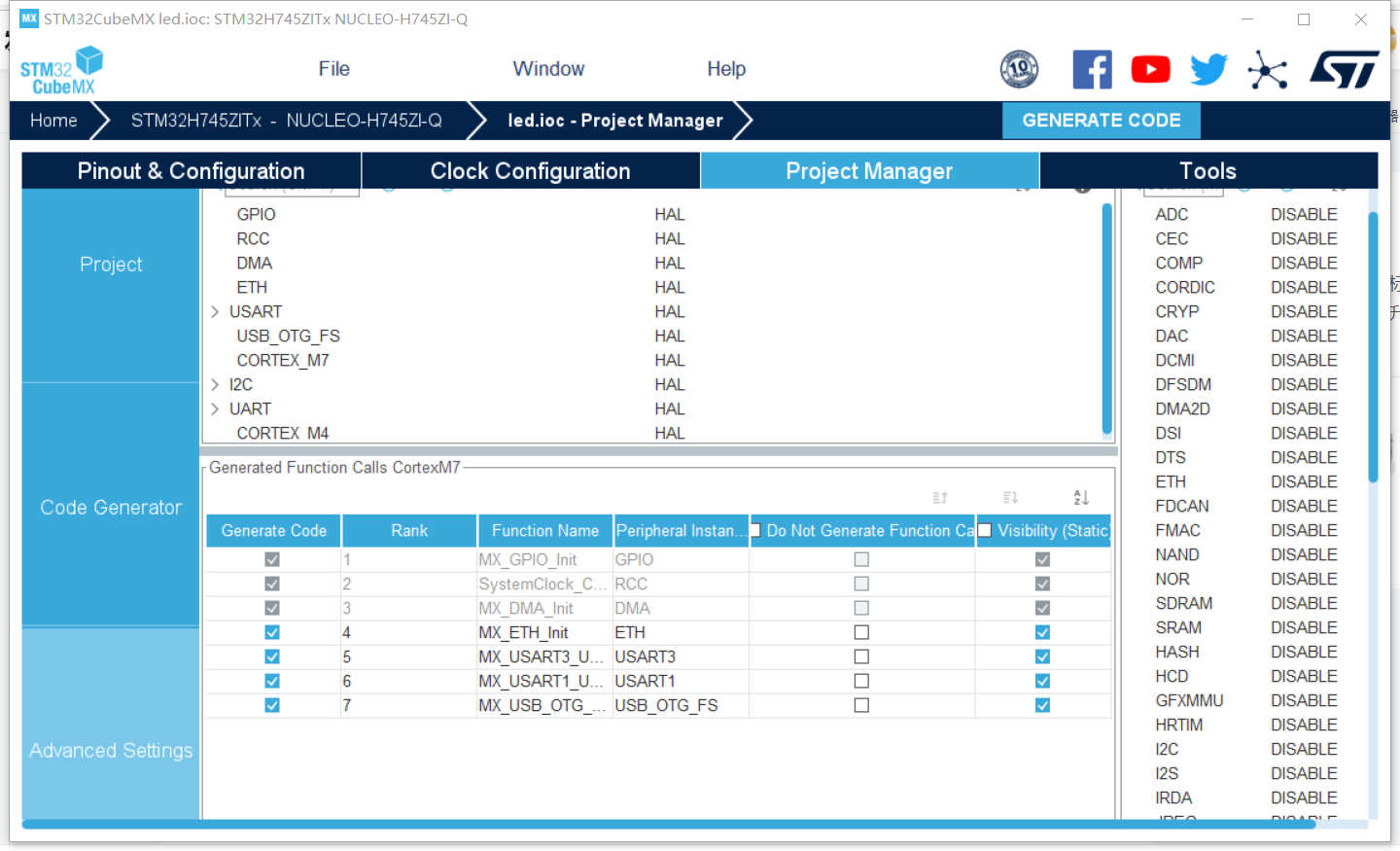Screen dimensions: 1400x851
Task: Click the MX_ETH_Init function name cell
Action: (x=544, y=632)
